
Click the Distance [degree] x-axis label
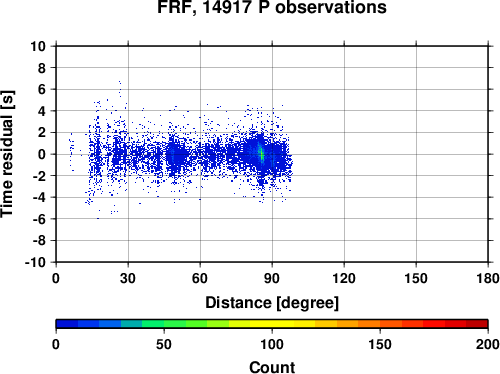[x=272, y=303]
